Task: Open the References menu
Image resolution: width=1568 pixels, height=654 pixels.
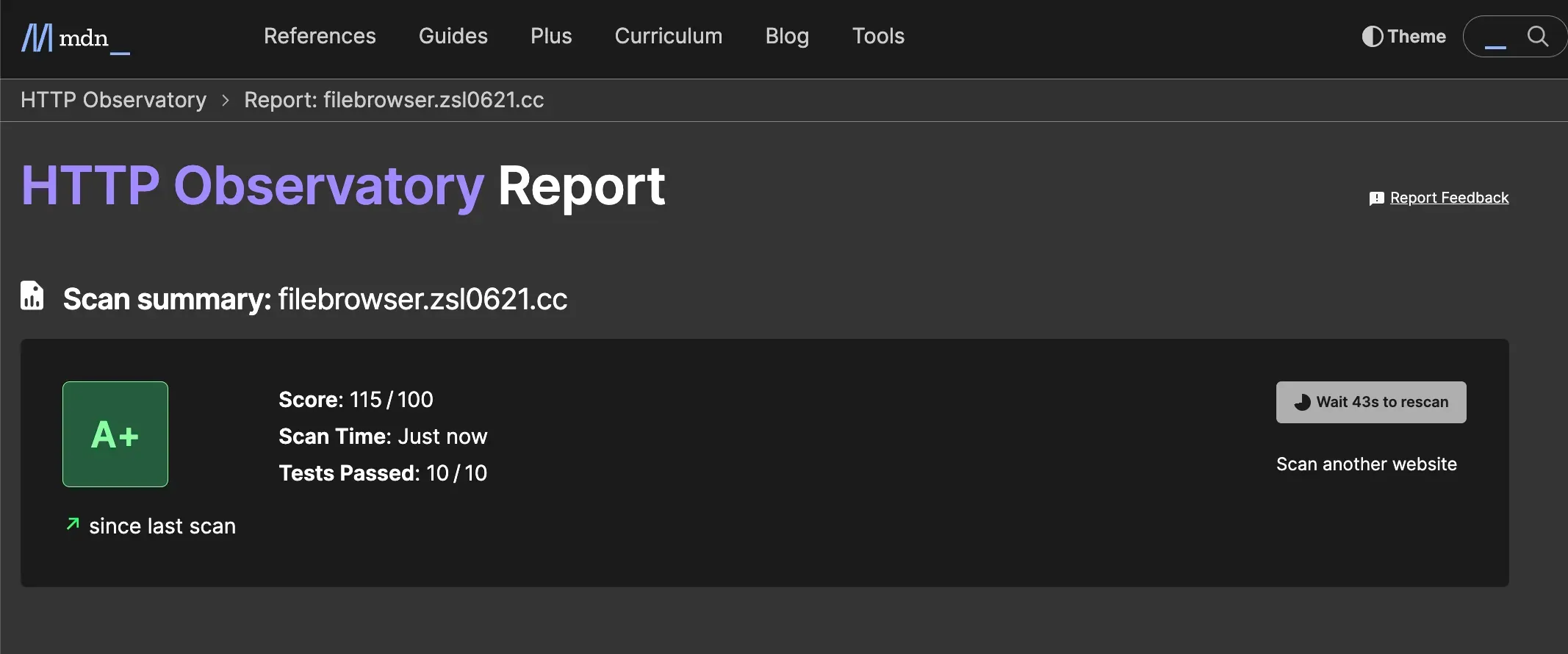Action: (320, 36)
